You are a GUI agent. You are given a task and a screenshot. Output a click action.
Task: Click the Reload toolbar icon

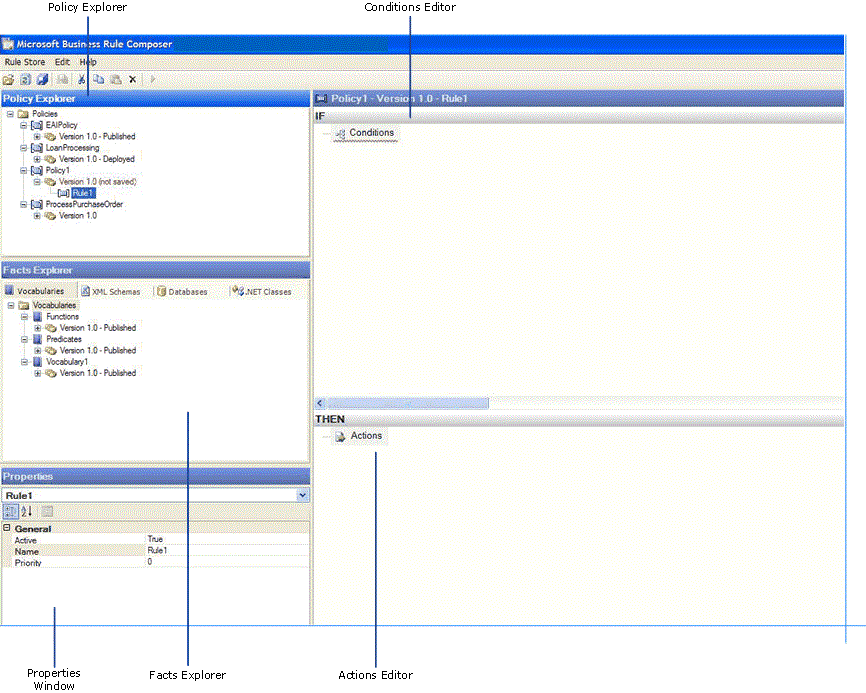(25, 80)
